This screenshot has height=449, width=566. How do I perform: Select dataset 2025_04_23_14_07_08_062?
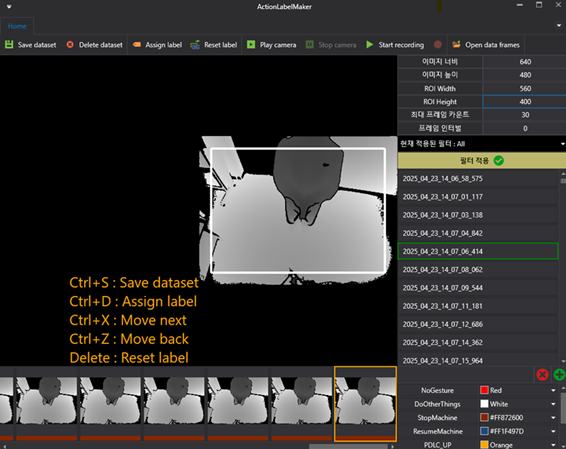pos(478,270)
